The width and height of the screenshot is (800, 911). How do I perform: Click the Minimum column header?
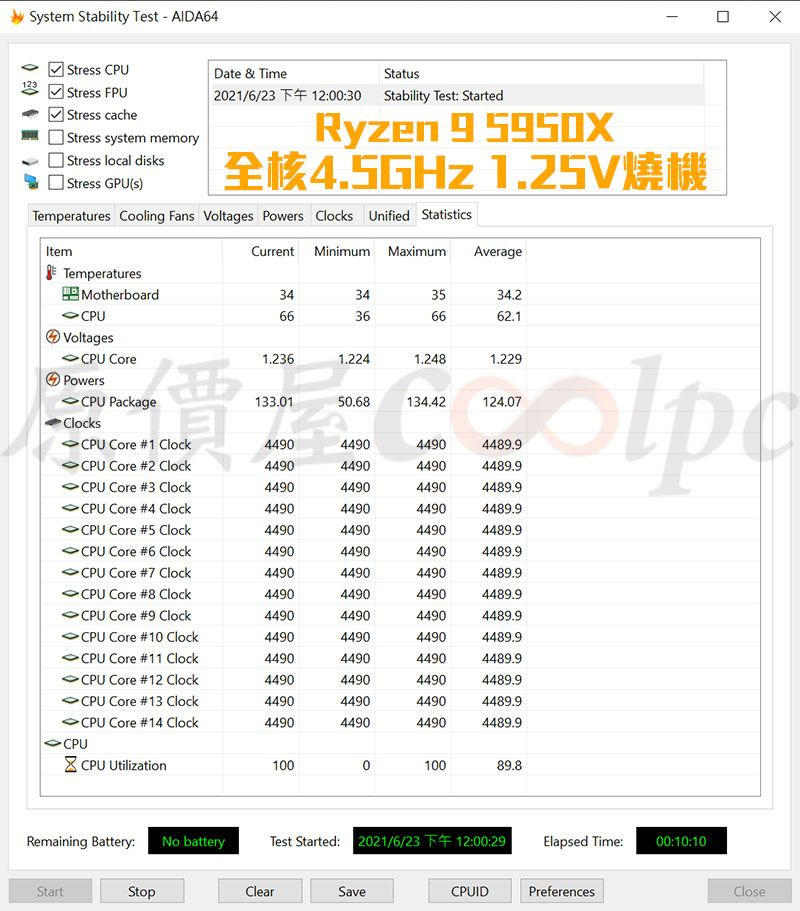337,251
